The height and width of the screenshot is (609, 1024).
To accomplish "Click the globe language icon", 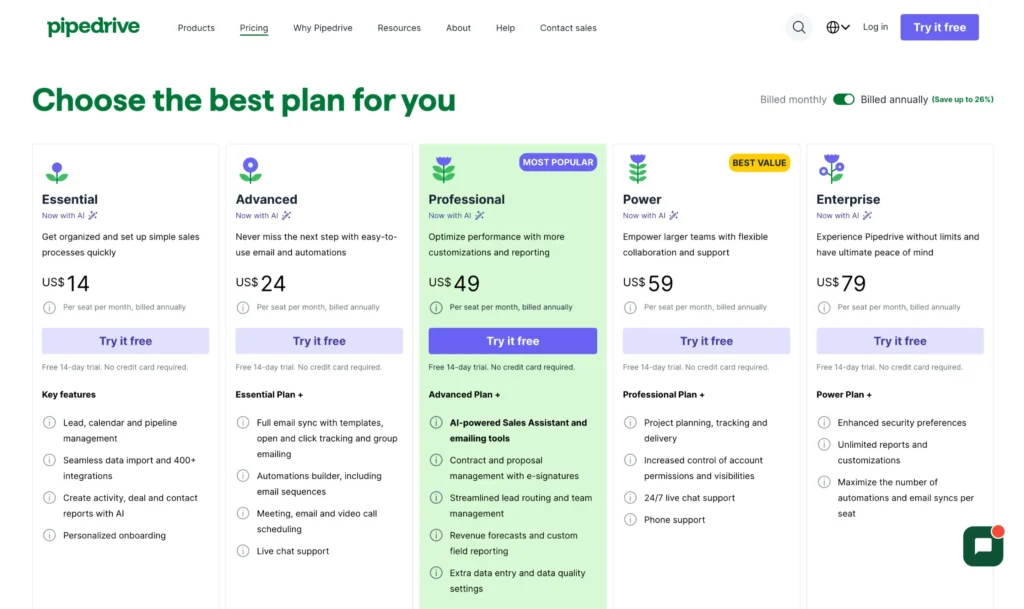I will click(833, 27).
